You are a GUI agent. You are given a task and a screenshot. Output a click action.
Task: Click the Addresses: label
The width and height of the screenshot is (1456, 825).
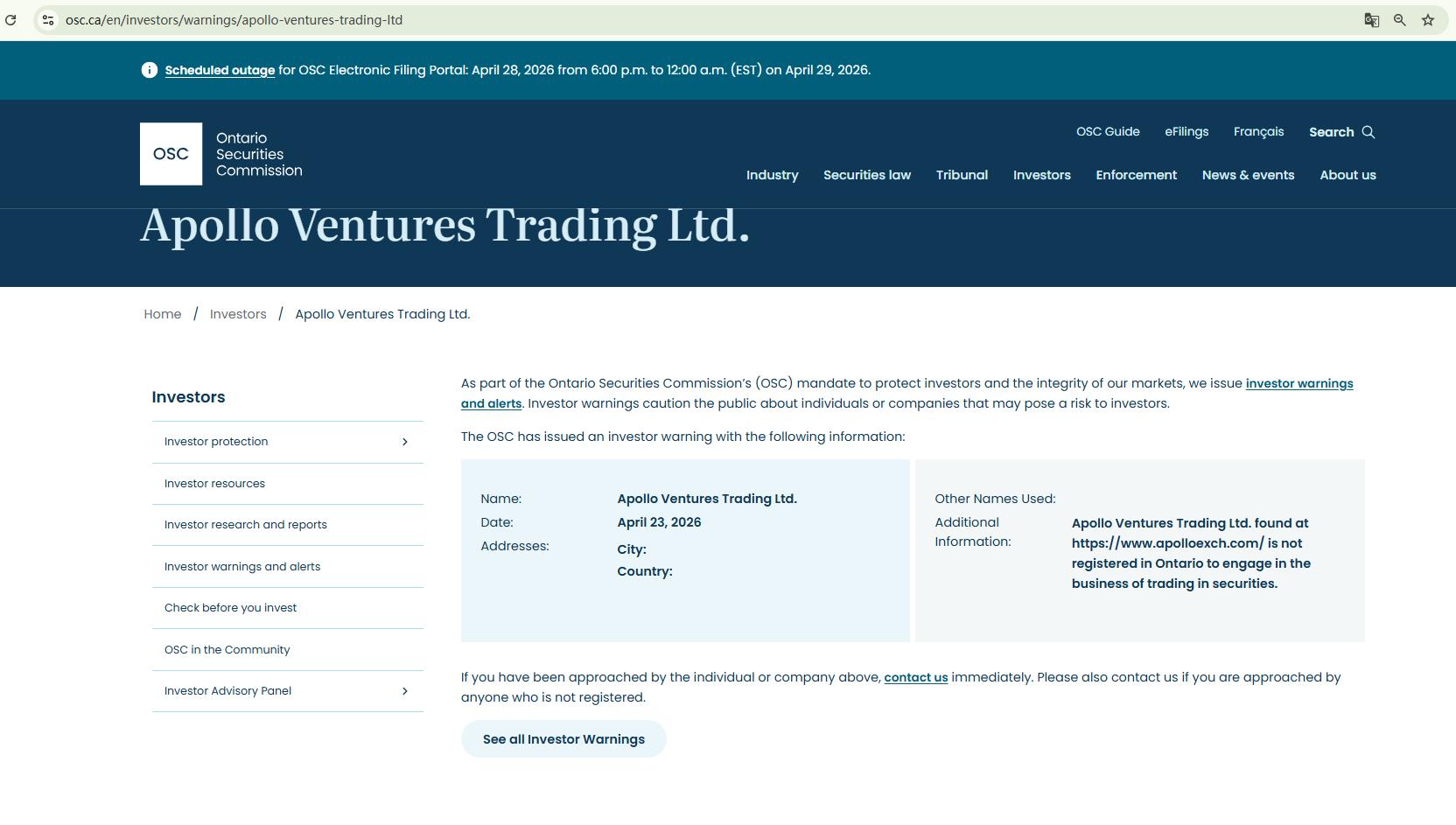tap(514, 546)
